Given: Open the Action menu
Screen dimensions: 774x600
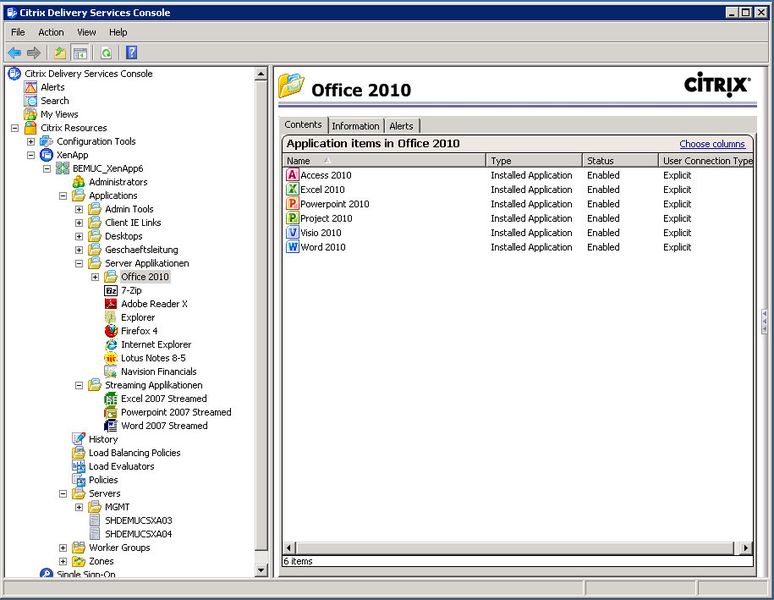Looking at the screenshot, I should pyautogui.click(x=51, y=32).
